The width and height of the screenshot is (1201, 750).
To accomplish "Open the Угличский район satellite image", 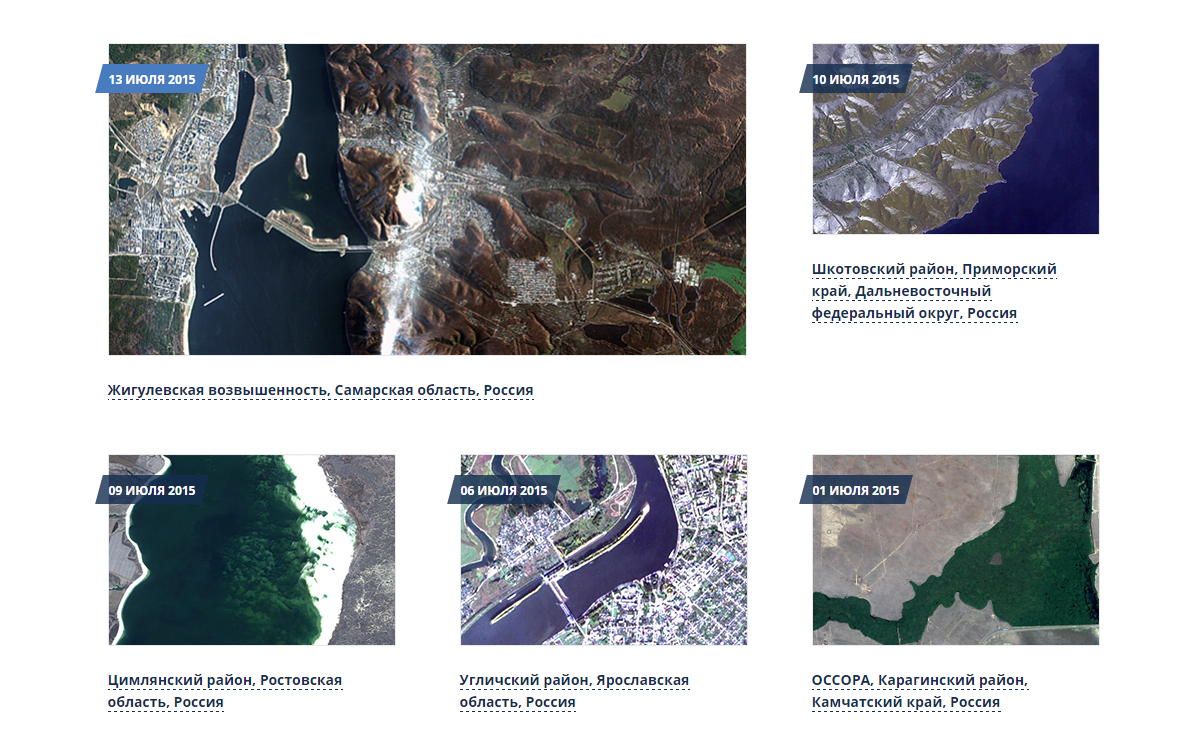I will [604, 550].
